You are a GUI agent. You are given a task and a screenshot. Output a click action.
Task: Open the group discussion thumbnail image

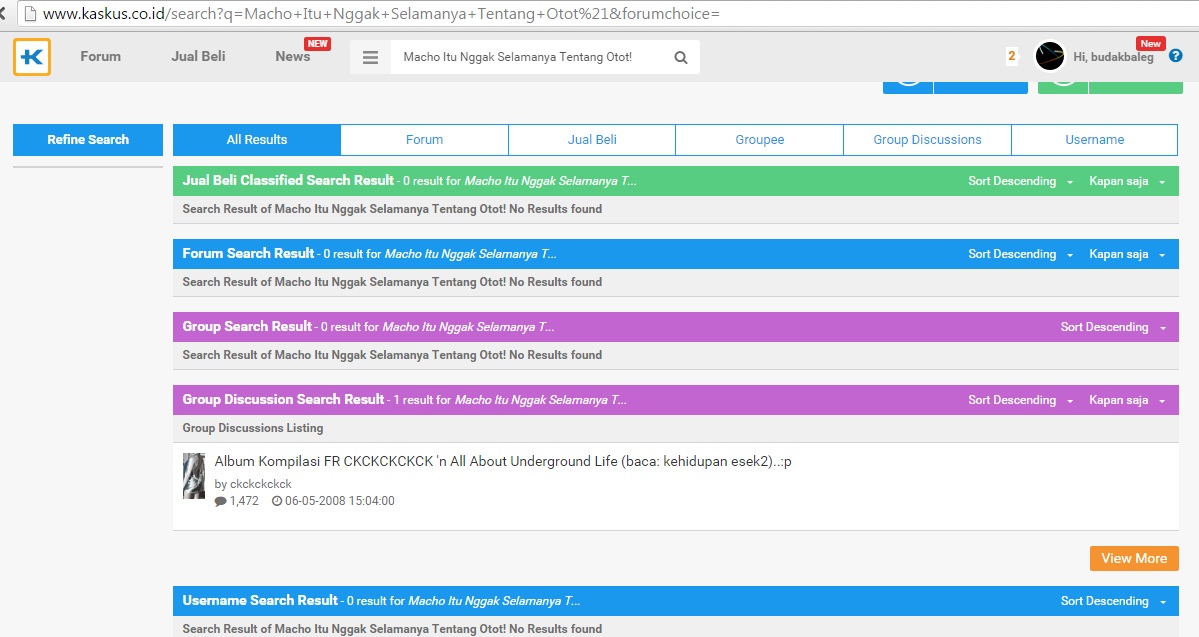point(194,476)
